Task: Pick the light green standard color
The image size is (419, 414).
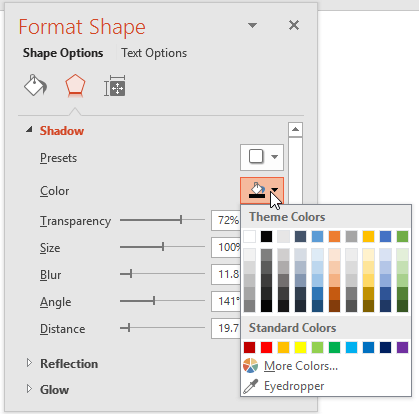Action: pyautogui.click(x=317, y=347)
